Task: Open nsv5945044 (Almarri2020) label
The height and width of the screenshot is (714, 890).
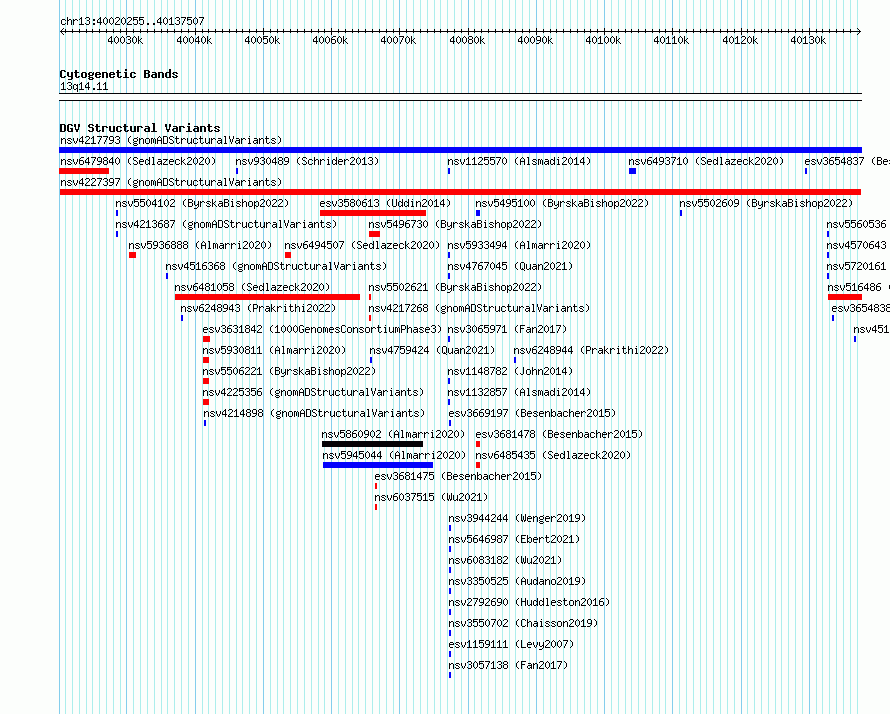Action: (394, 455)
